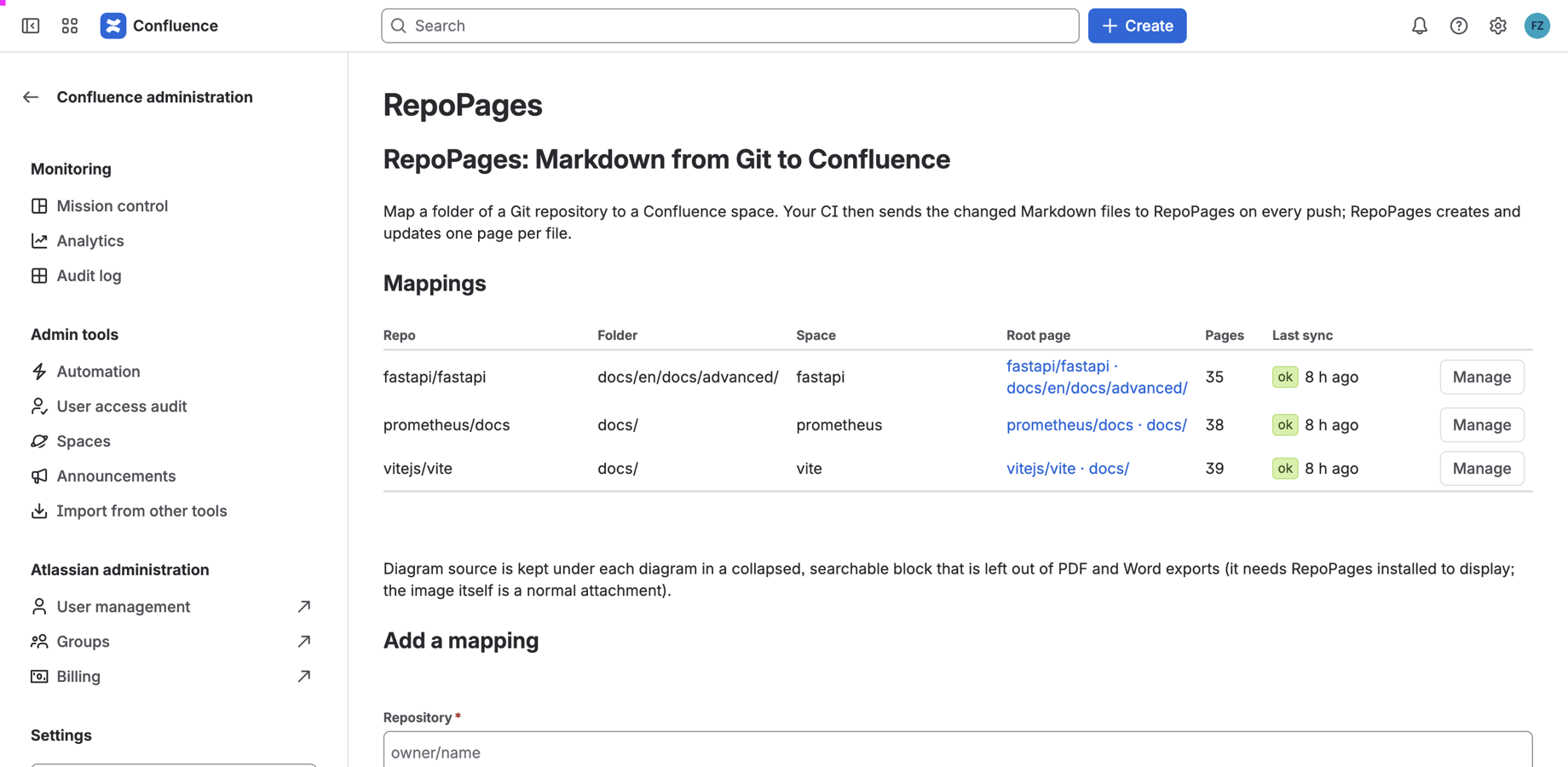The height and width of the screenshot is (767, 1568).
Task: Click the Pages column header
Action: (x=1224, y=335)
